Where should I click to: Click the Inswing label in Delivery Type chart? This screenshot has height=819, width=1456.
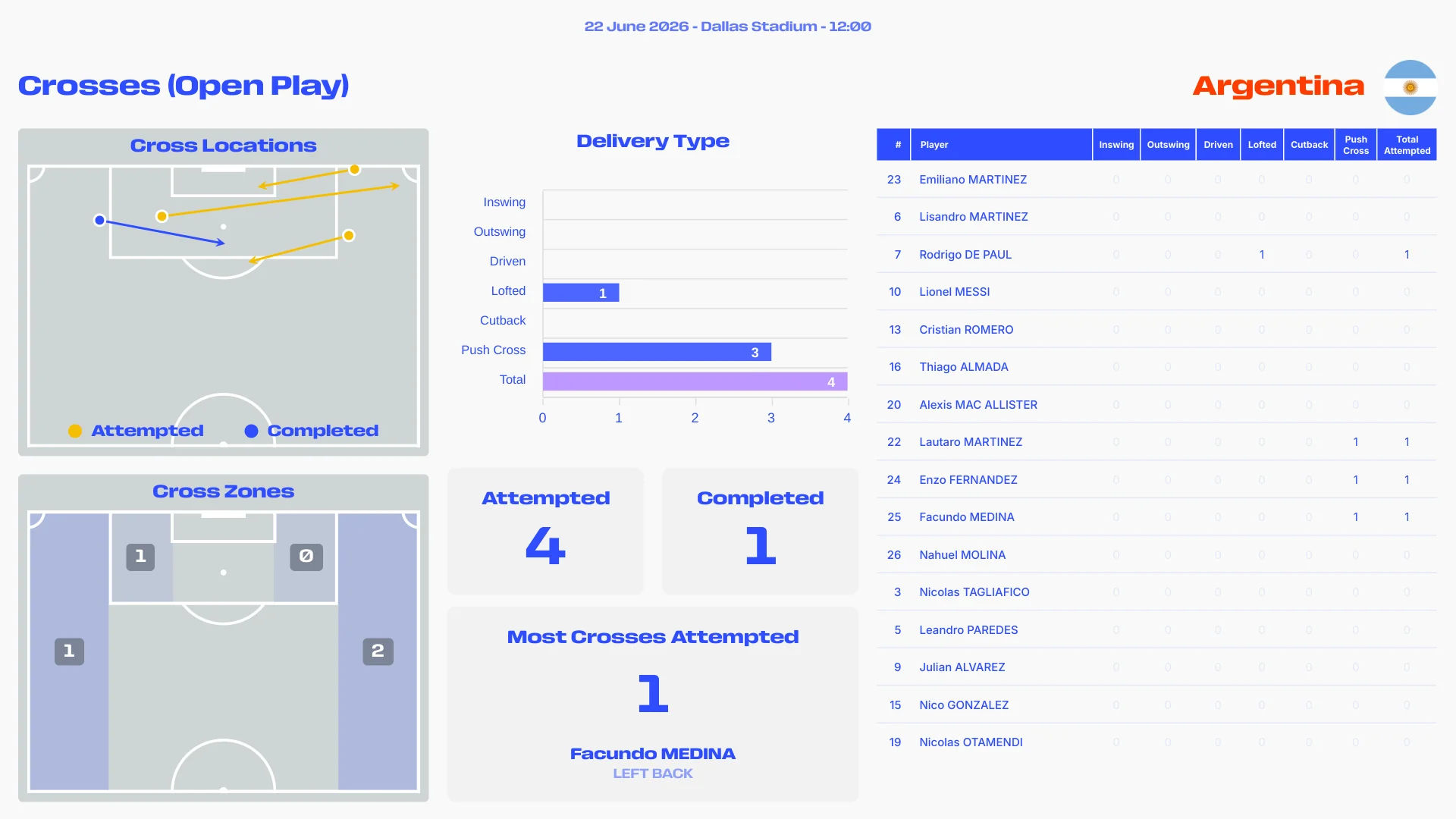504,202
